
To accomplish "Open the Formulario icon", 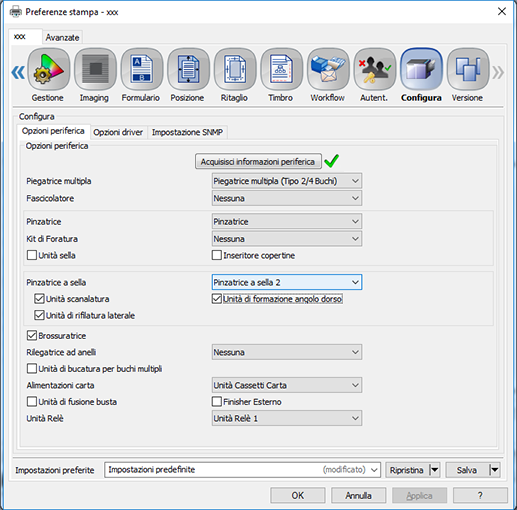I will point(142,69).
